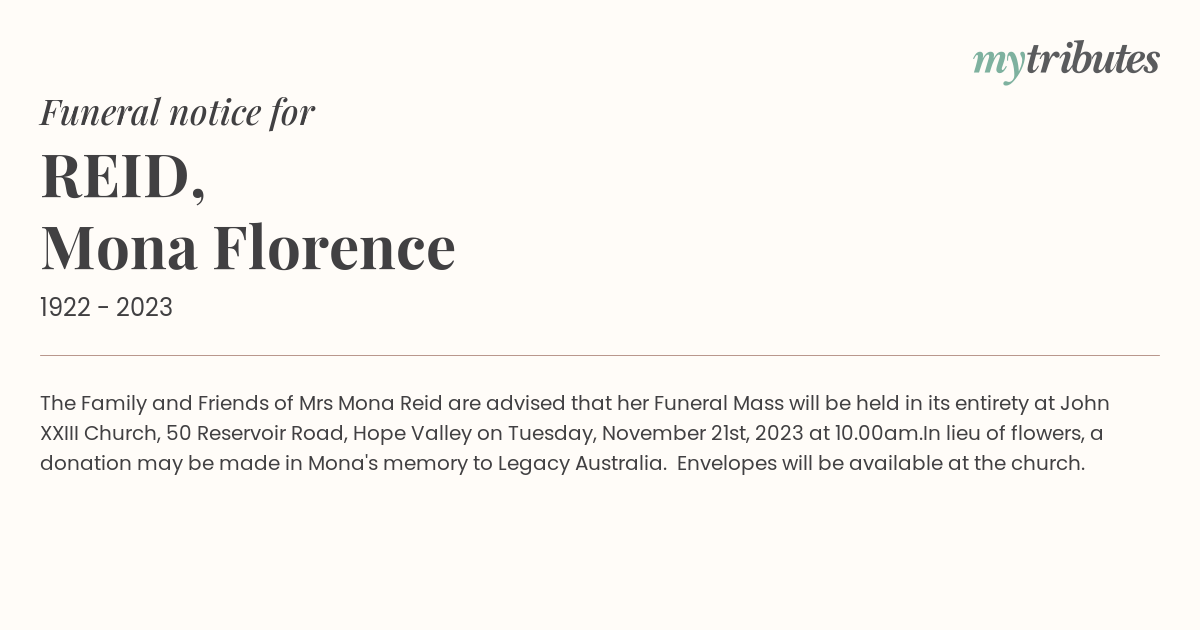
Task: Click the name 'Mona Florence'
Action: point(248,247)
